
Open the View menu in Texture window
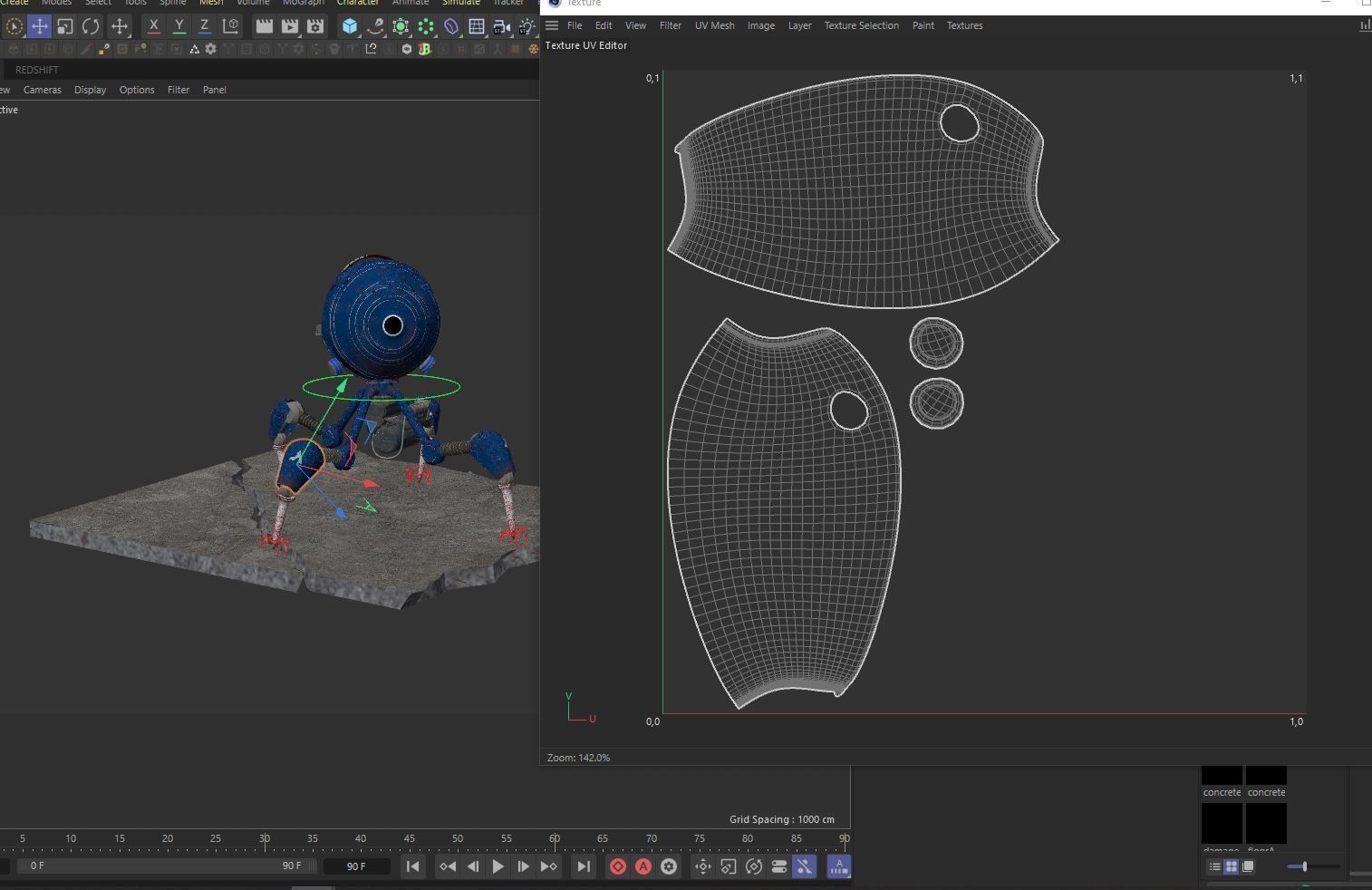[636, 25]
